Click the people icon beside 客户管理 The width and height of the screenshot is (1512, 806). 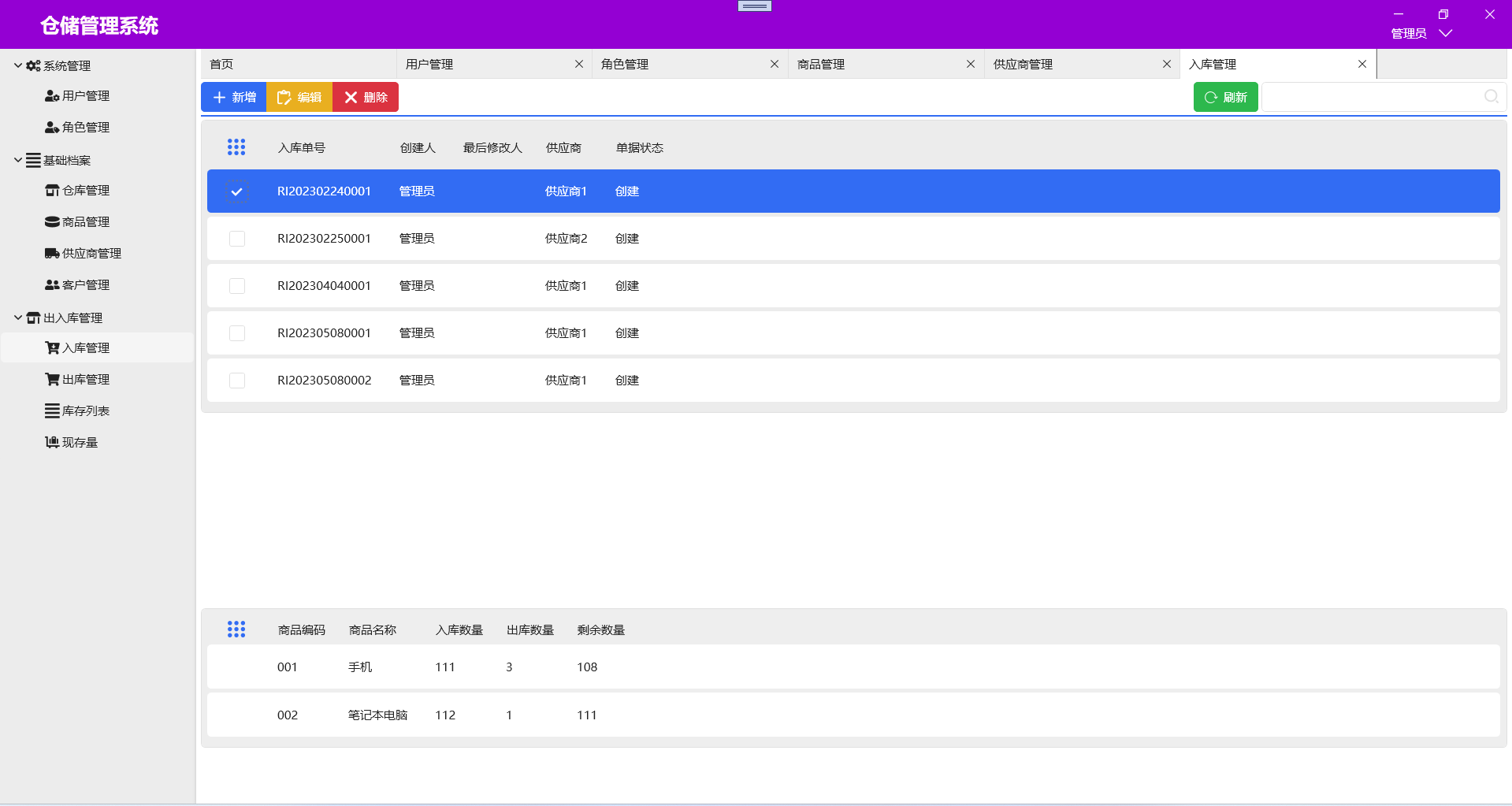[x=52, y=285]
